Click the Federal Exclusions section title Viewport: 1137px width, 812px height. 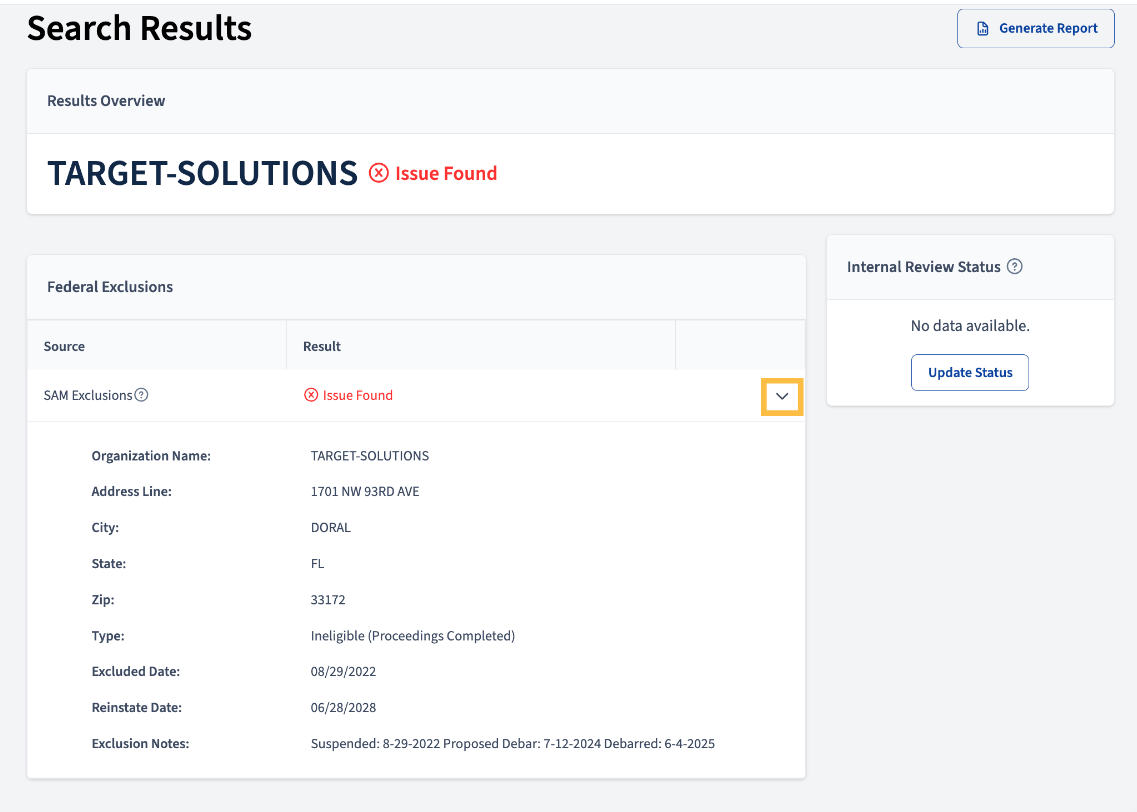click(110, 287)
